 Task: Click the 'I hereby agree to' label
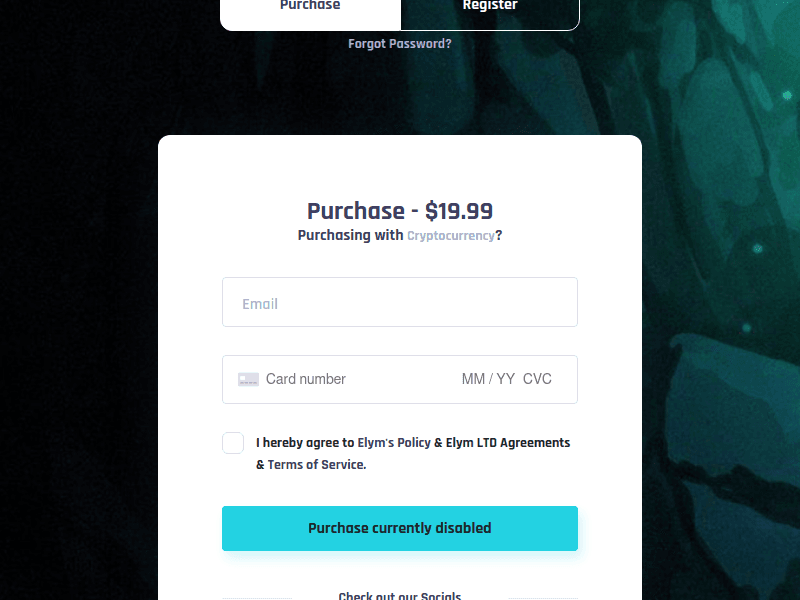pos(305,443)
